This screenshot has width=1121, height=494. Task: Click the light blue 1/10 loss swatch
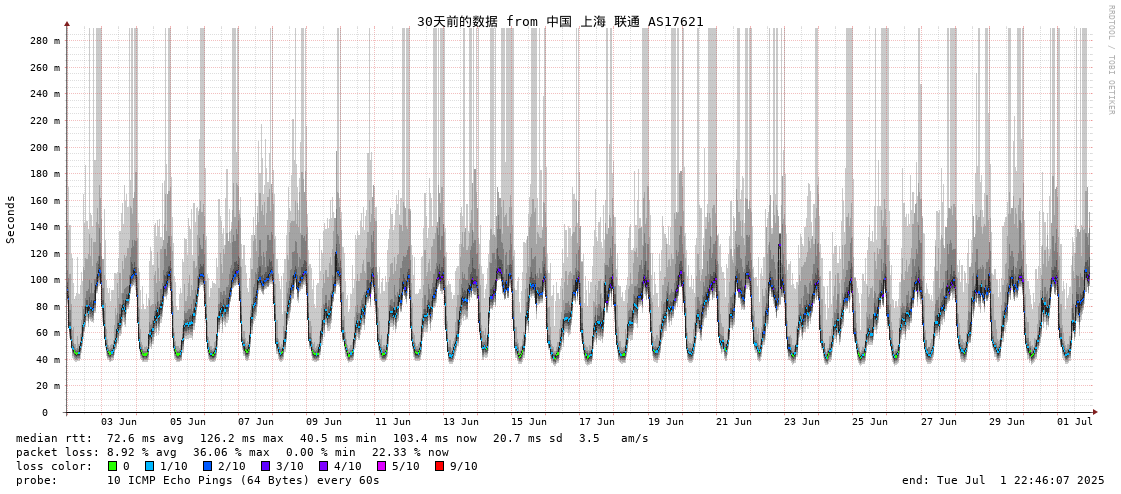click(149, 466)
